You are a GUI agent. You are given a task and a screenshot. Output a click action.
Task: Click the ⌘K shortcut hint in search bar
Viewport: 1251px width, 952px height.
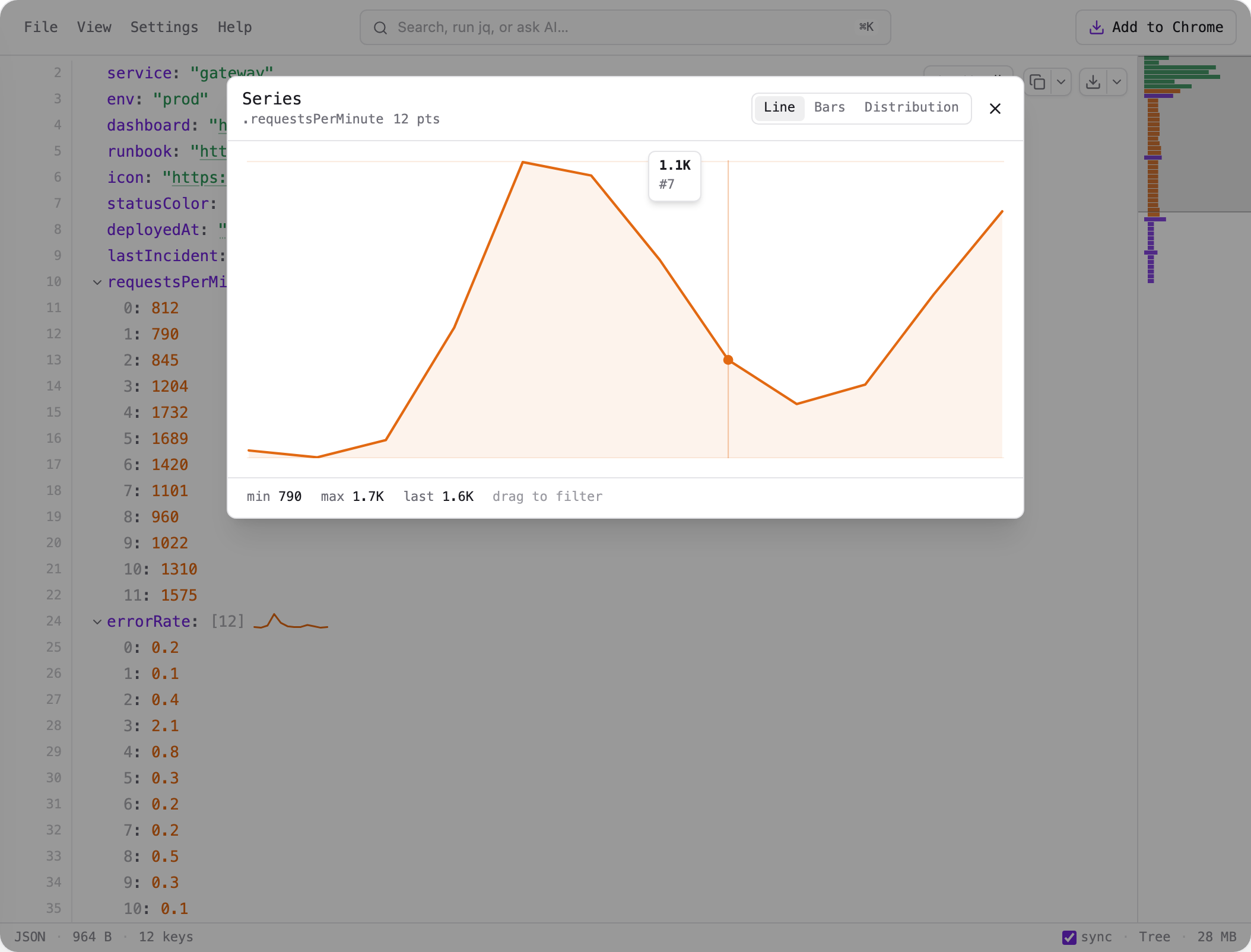click(x=866, y=27)
